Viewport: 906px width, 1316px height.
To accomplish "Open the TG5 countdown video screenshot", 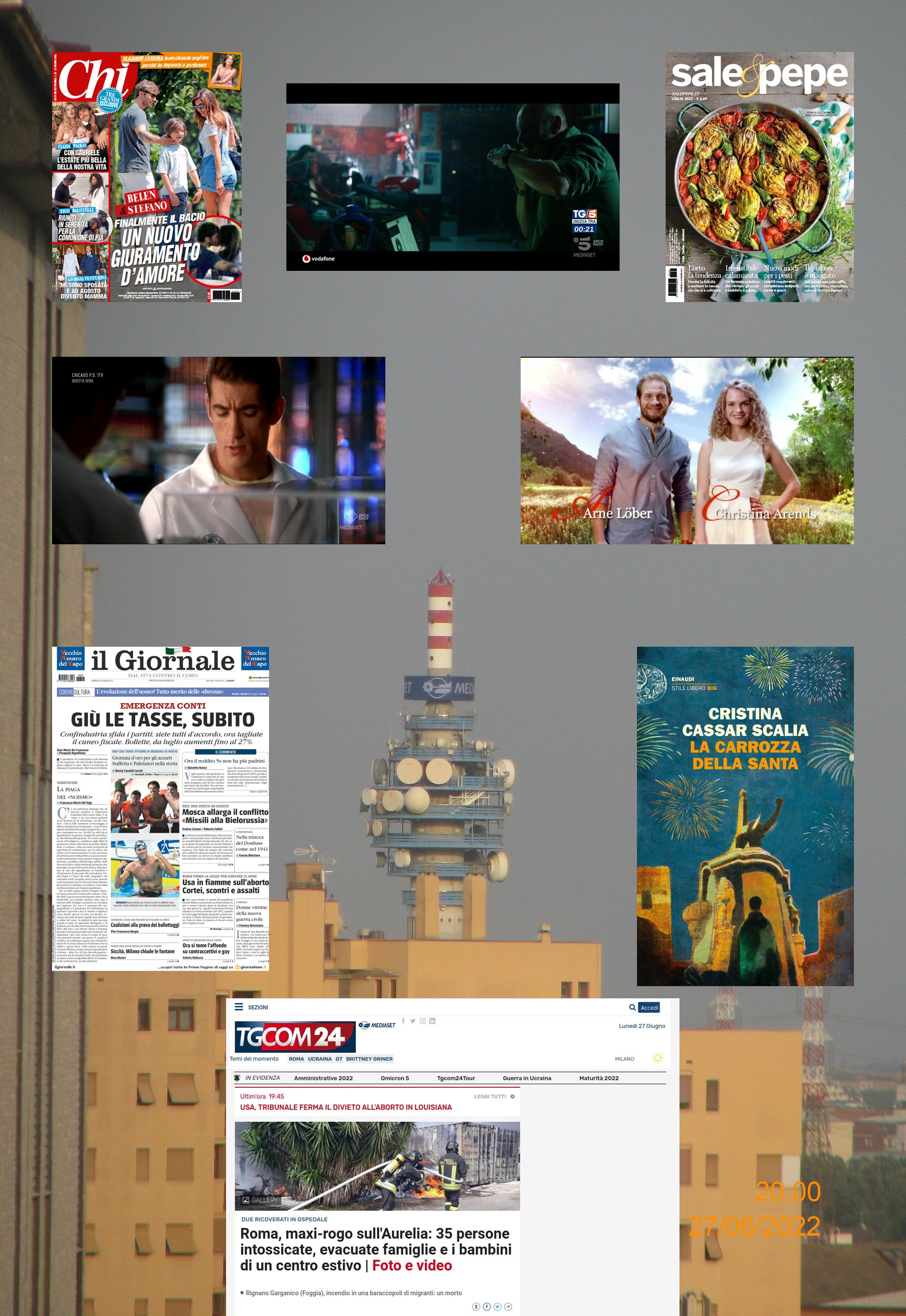I will coord(453,177).
